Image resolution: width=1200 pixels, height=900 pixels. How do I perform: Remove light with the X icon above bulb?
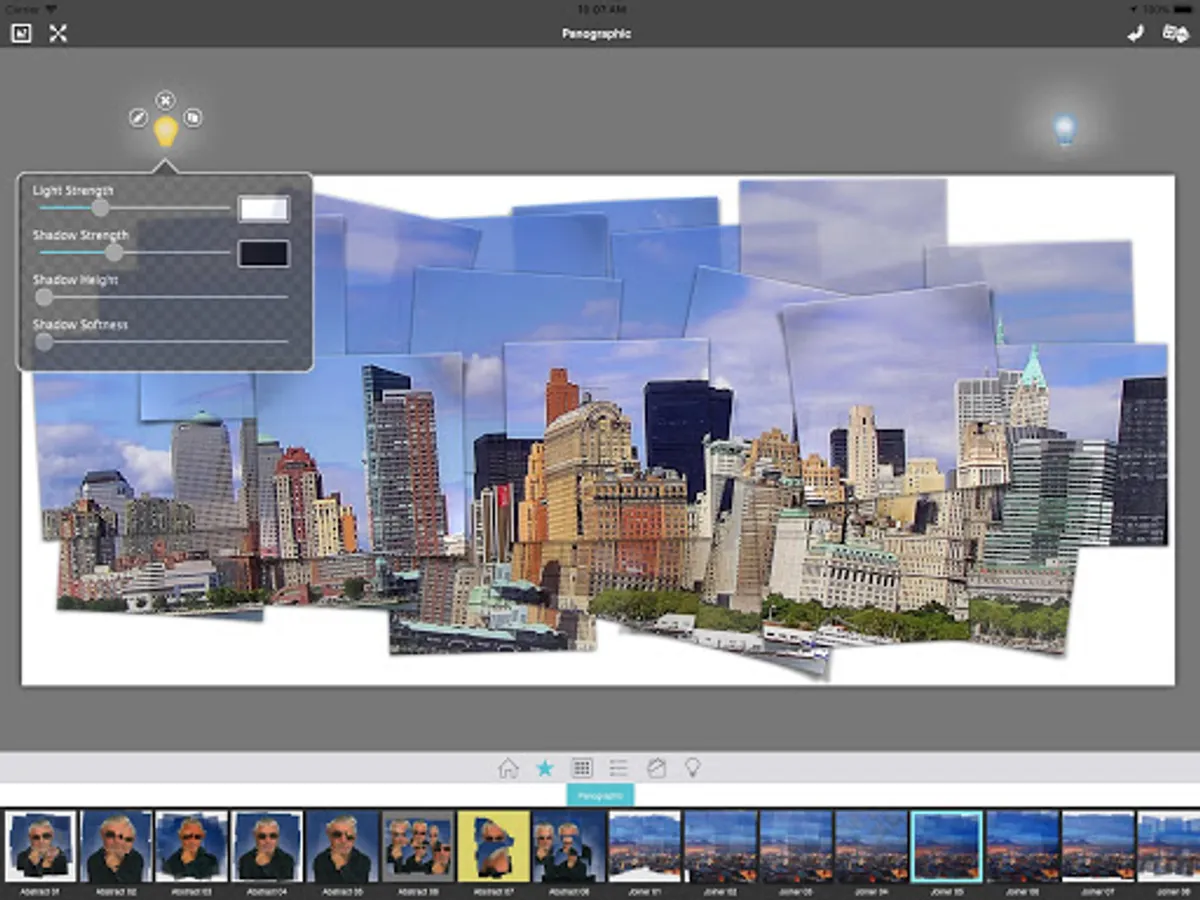(x=165, y=100)
